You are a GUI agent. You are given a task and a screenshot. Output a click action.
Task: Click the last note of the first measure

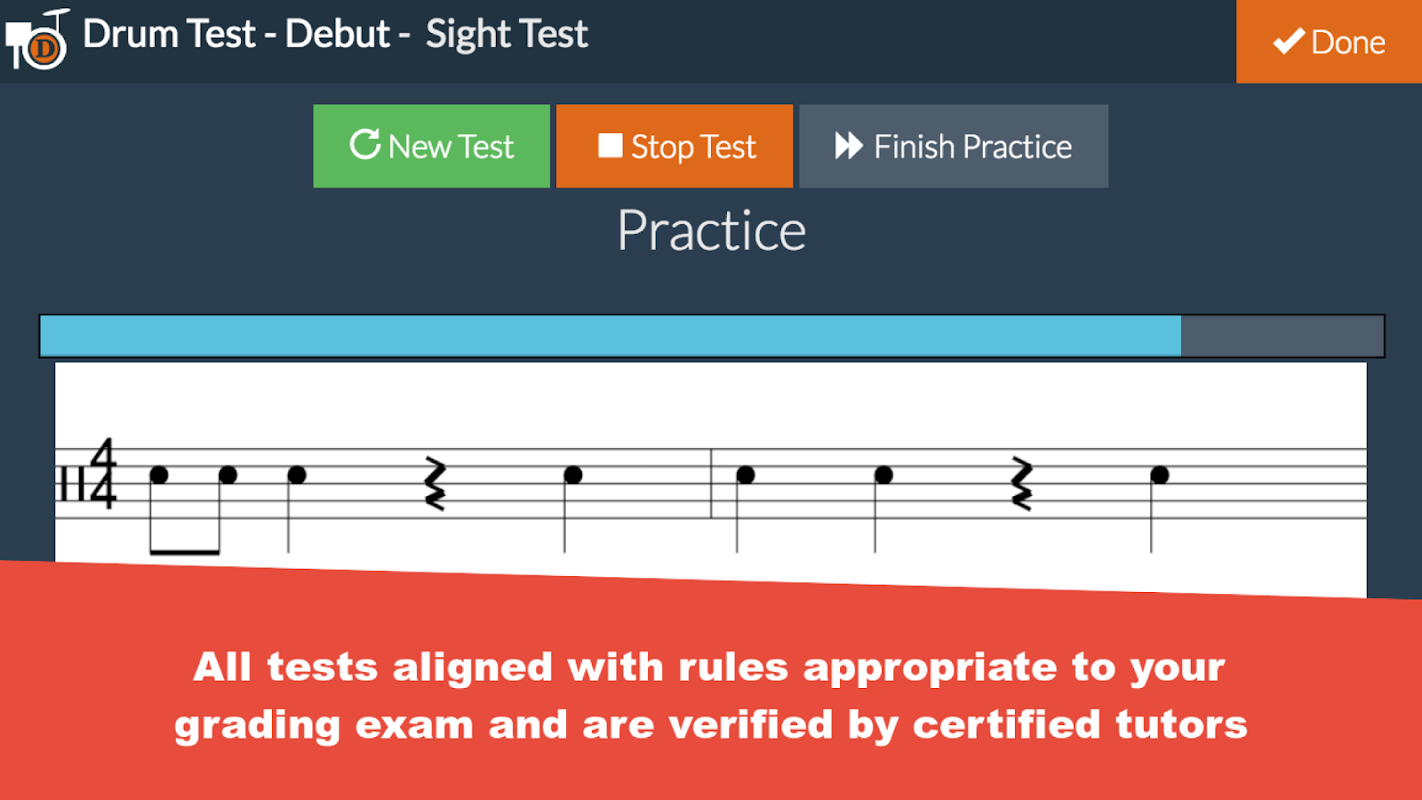[x=572, y=476]
